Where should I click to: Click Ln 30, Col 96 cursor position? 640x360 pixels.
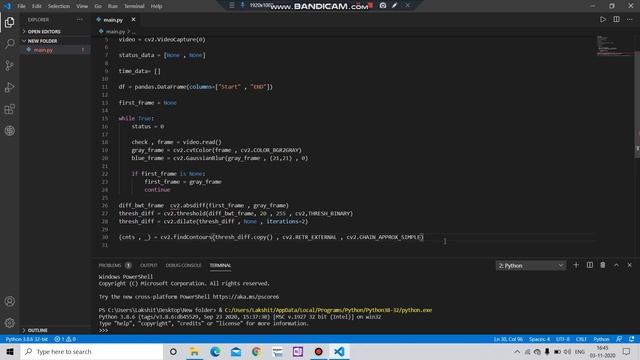click(x=508, y=339)
